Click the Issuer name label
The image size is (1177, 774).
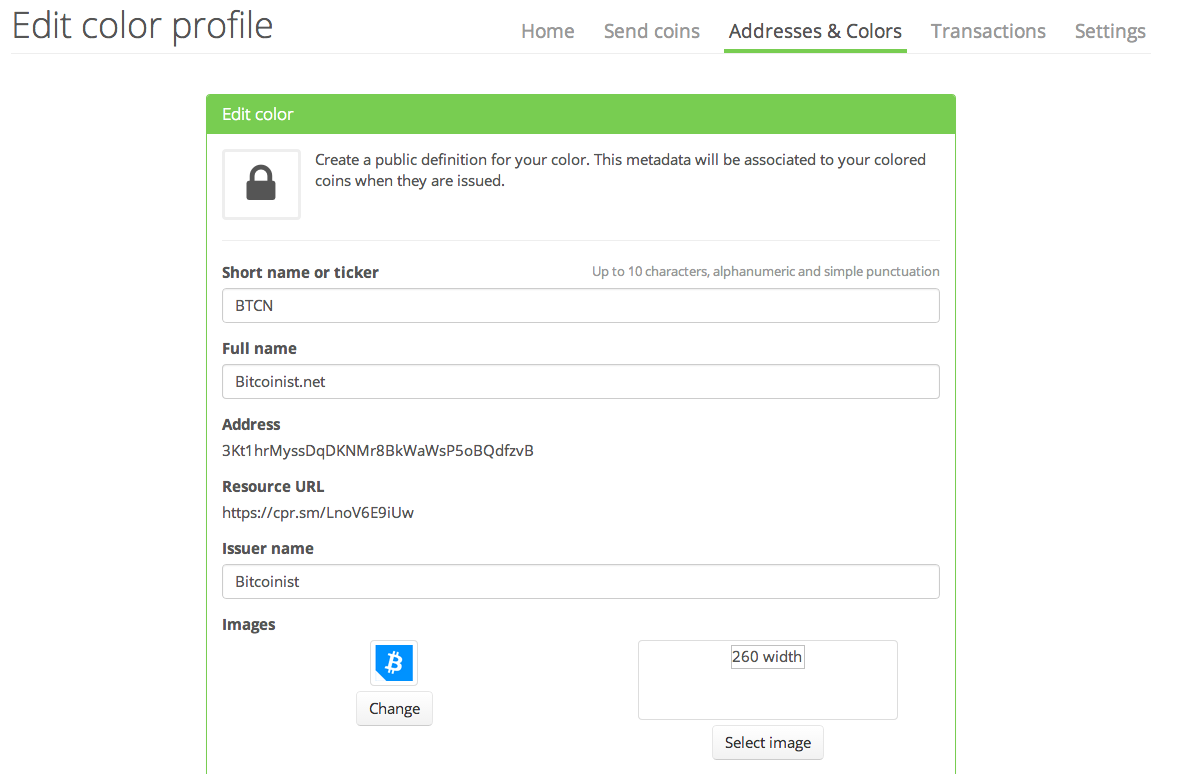tap(267, 548)
